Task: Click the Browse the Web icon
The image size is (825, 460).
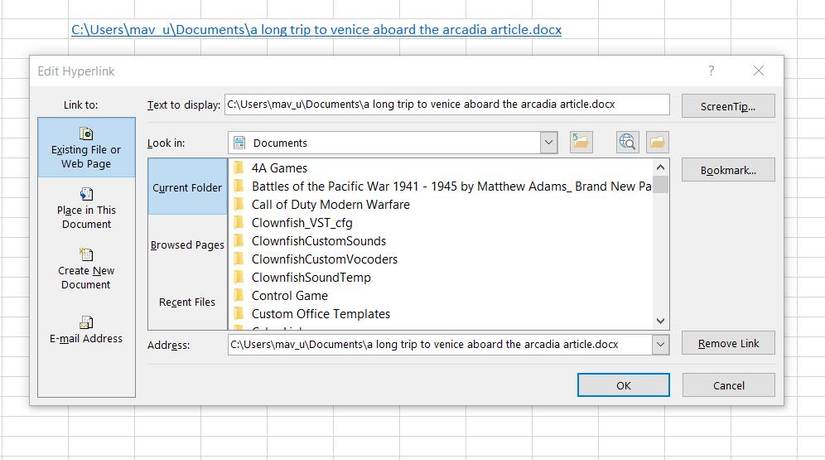Action: (x=628, y=142)
